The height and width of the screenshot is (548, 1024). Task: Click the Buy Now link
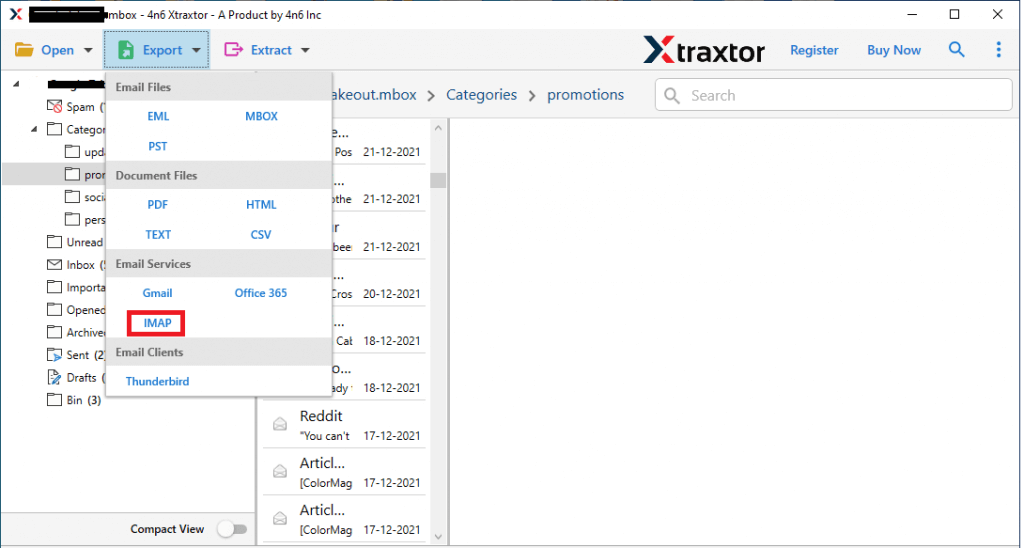click(893, 50)
